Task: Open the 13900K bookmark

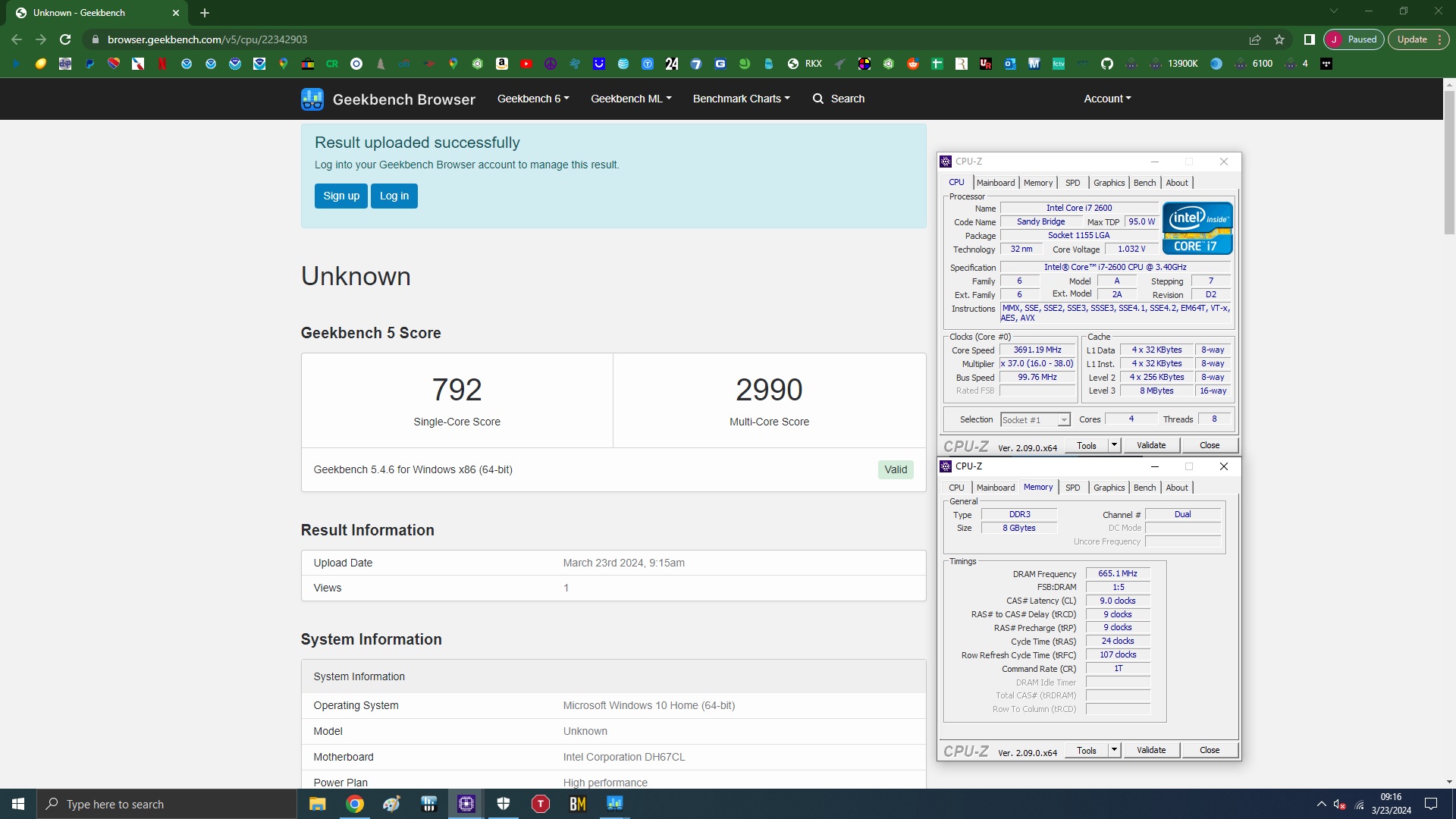Action: coord(1174,64)
